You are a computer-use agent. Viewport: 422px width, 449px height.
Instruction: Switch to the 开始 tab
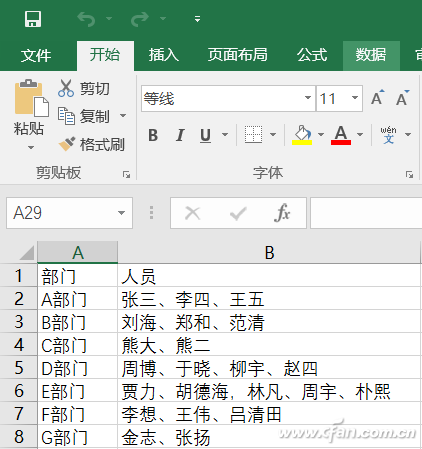[105, 55]
